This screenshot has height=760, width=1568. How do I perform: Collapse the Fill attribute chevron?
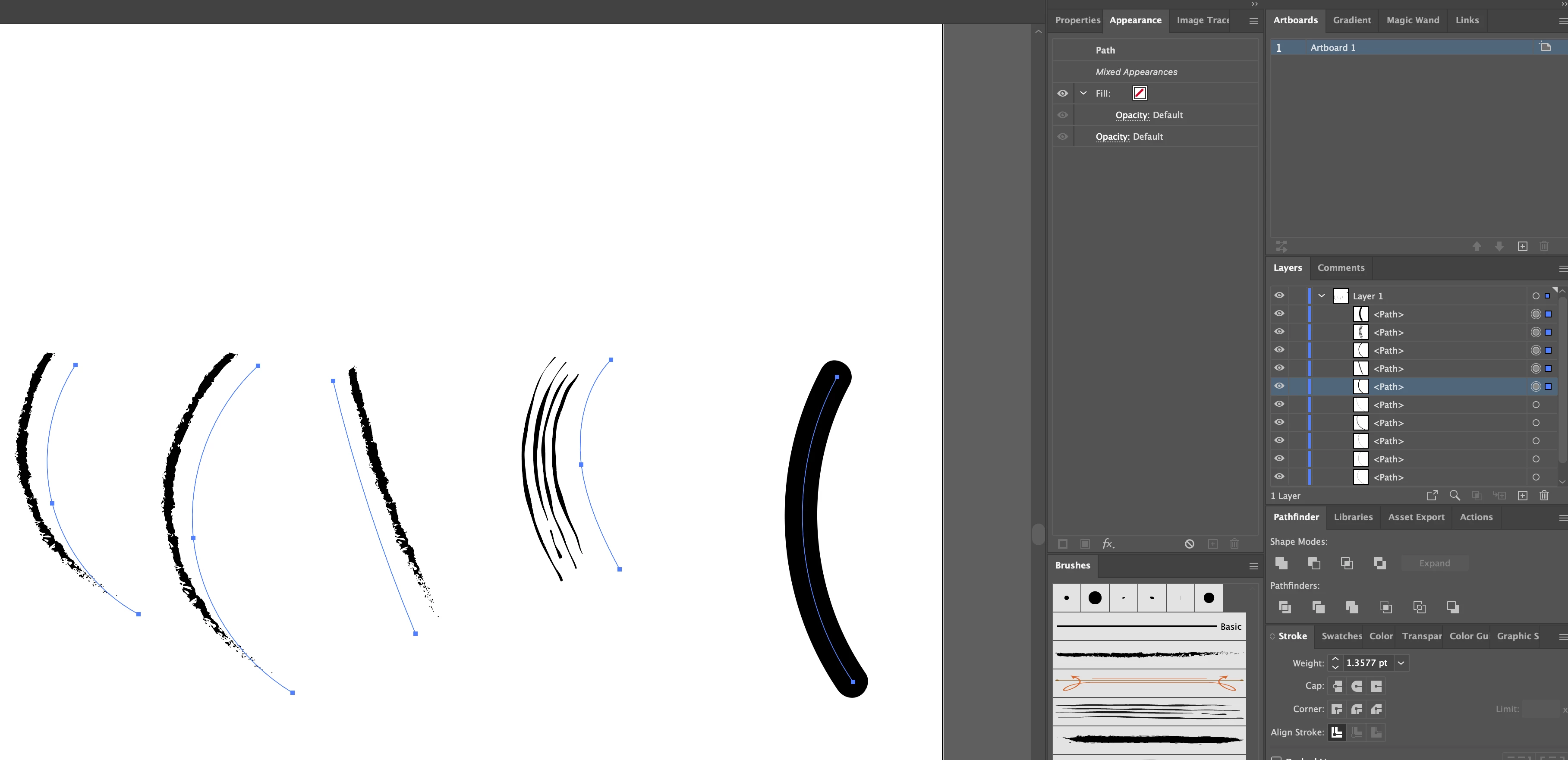pos(1083,93)
